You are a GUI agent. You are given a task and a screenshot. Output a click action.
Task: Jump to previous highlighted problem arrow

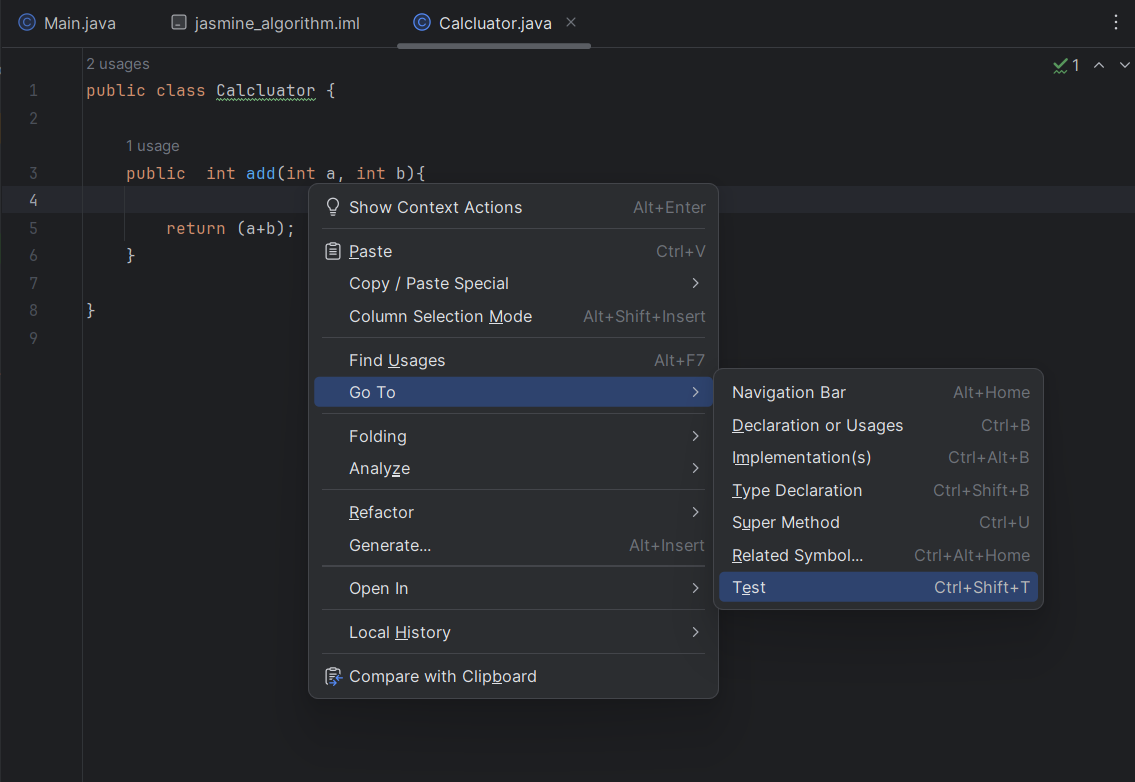[x=1098, y=65]
